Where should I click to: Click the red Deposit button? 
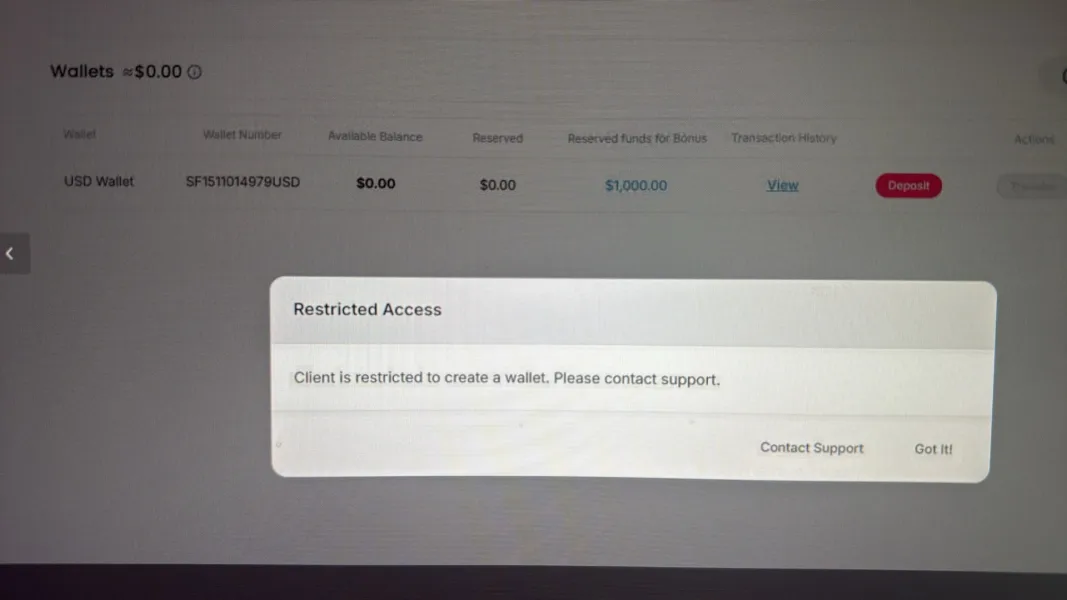pyautogui.click(x=908, y=186)
